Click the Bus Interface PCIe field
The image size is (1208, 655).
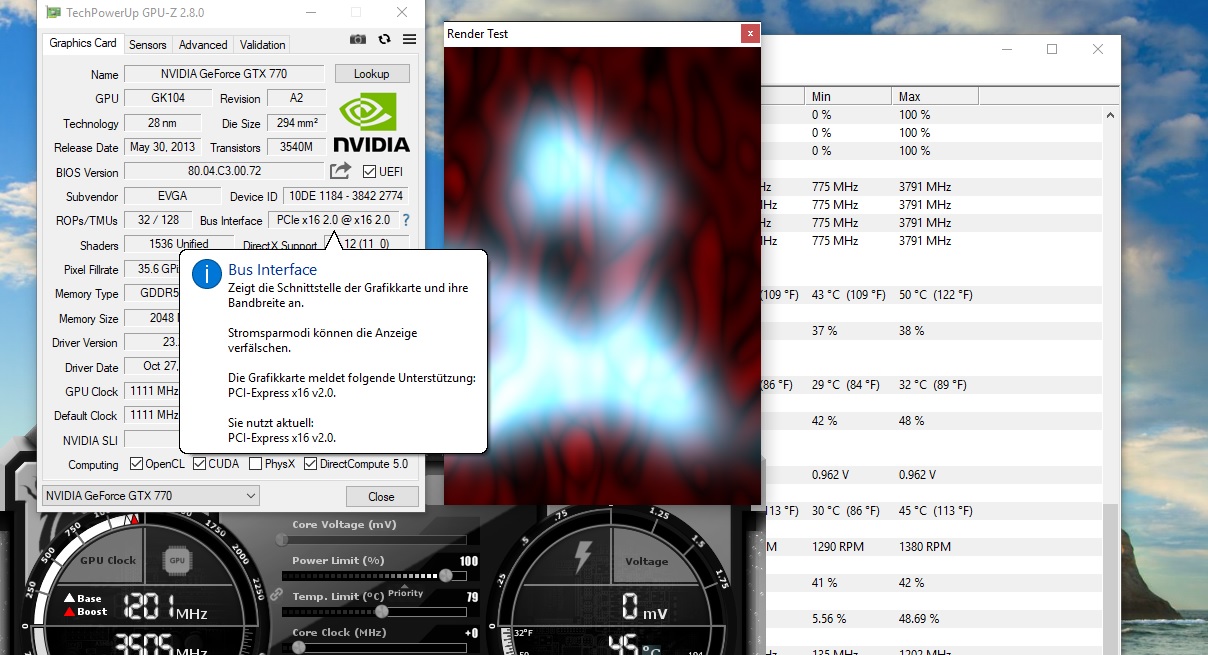[333, 220]
